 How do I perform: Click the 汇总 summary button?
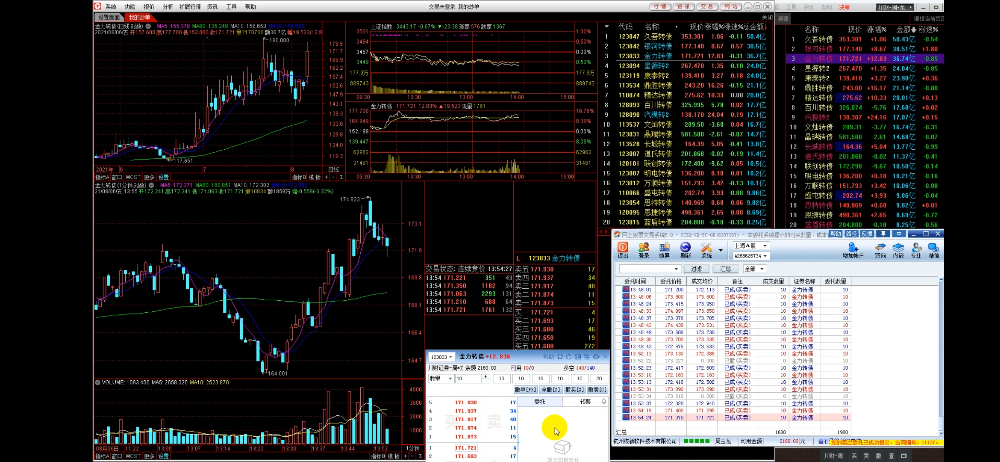point(725,269)
